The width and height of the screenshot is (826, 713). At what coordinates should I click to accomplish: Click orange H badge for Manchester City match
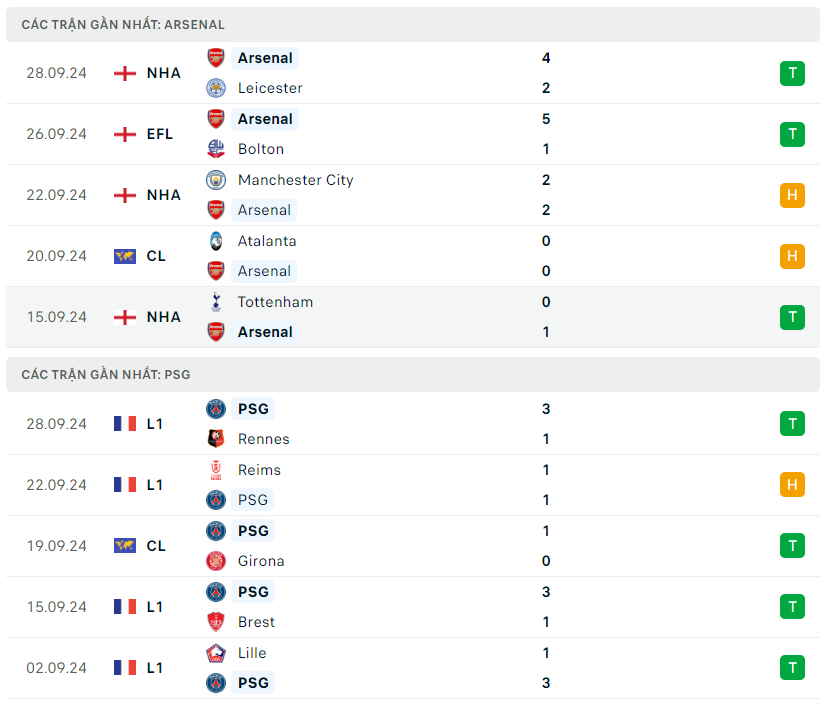[792, 195]
